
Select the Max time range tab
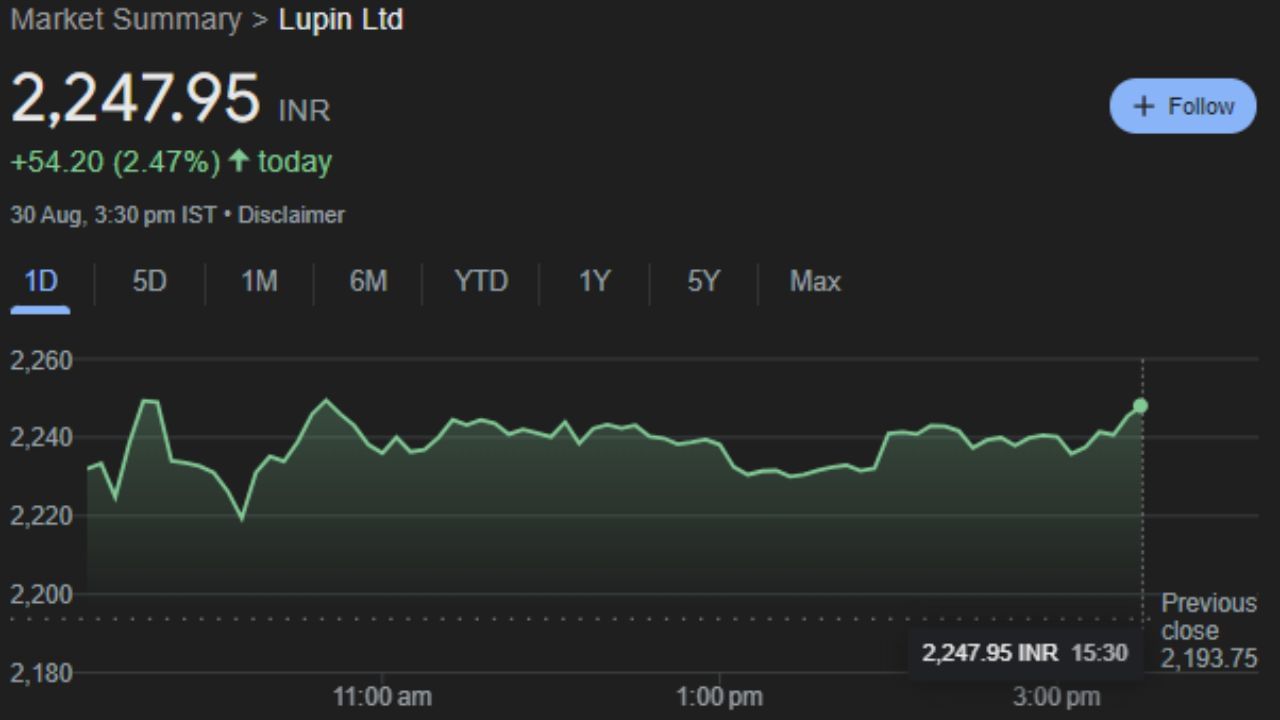(815, 282)
